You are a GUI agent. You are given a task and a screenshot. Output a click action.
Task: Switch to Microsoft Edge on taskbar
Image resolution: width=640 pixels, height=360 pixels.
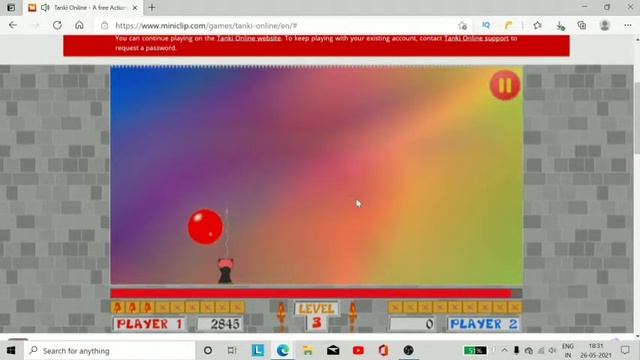[282, 350]
